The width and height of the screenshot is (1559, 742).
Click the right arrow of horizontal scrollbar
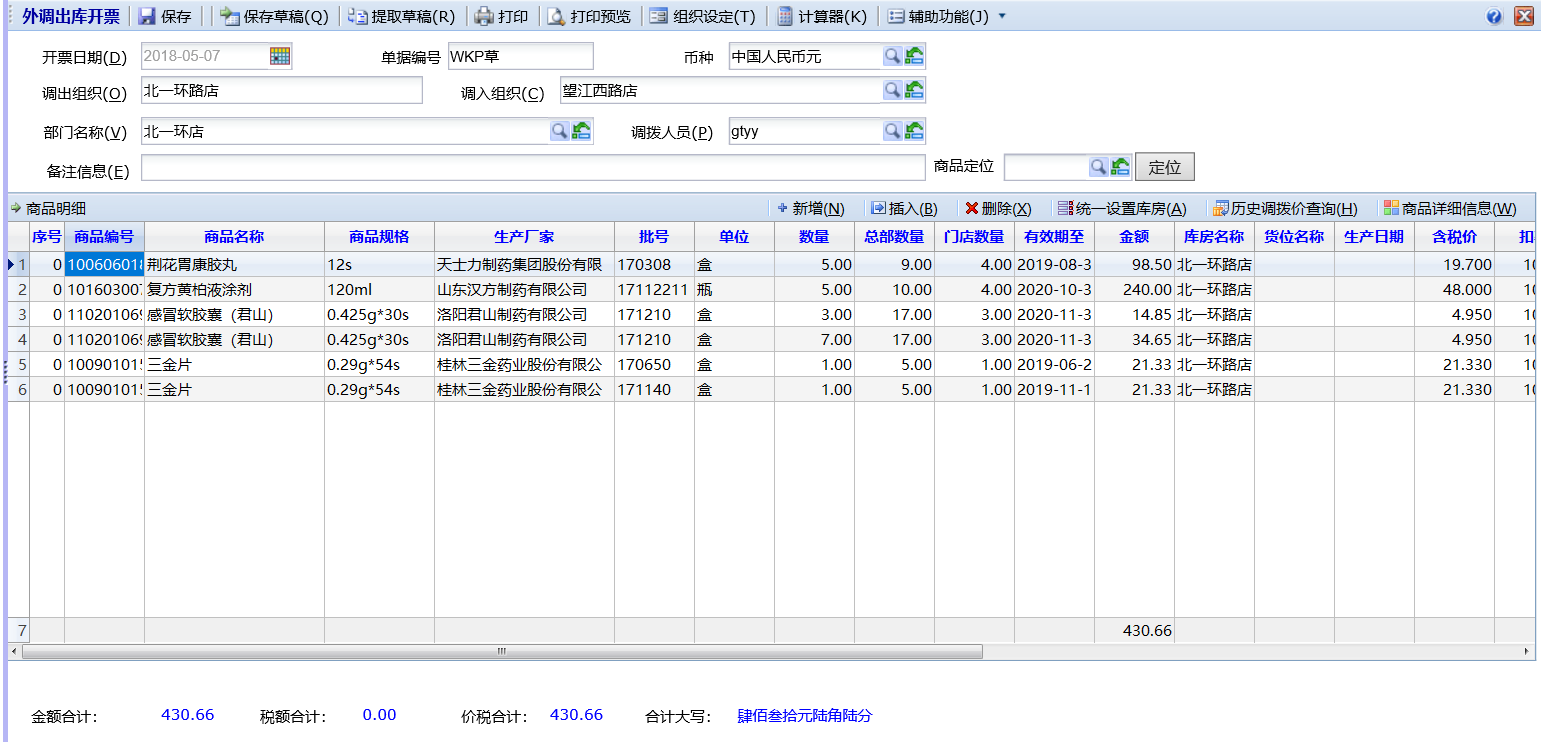[x=1527, y=651]
